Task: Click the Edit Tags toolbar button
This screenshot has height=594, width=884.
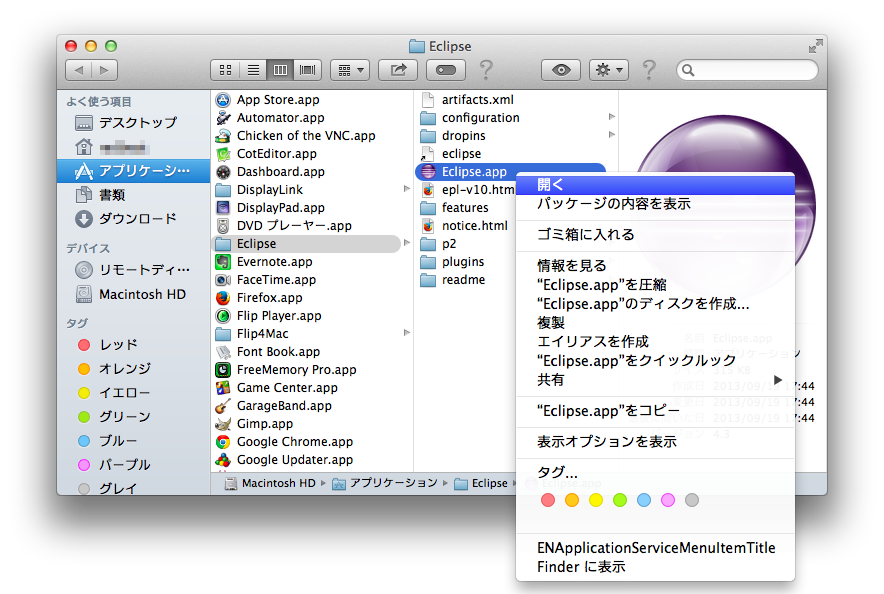Action: click(446, 70)
